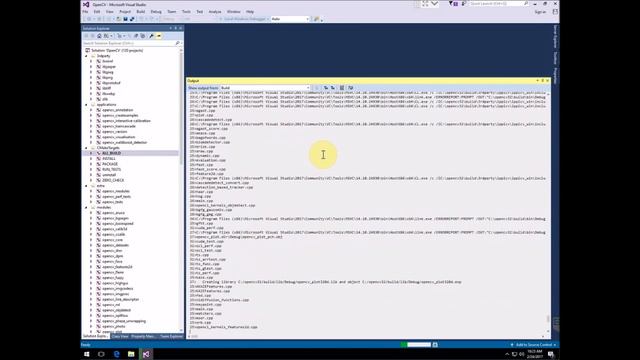Collapse the extra folder
Viewport: 640px width, 360px height.
coord(86,186)
